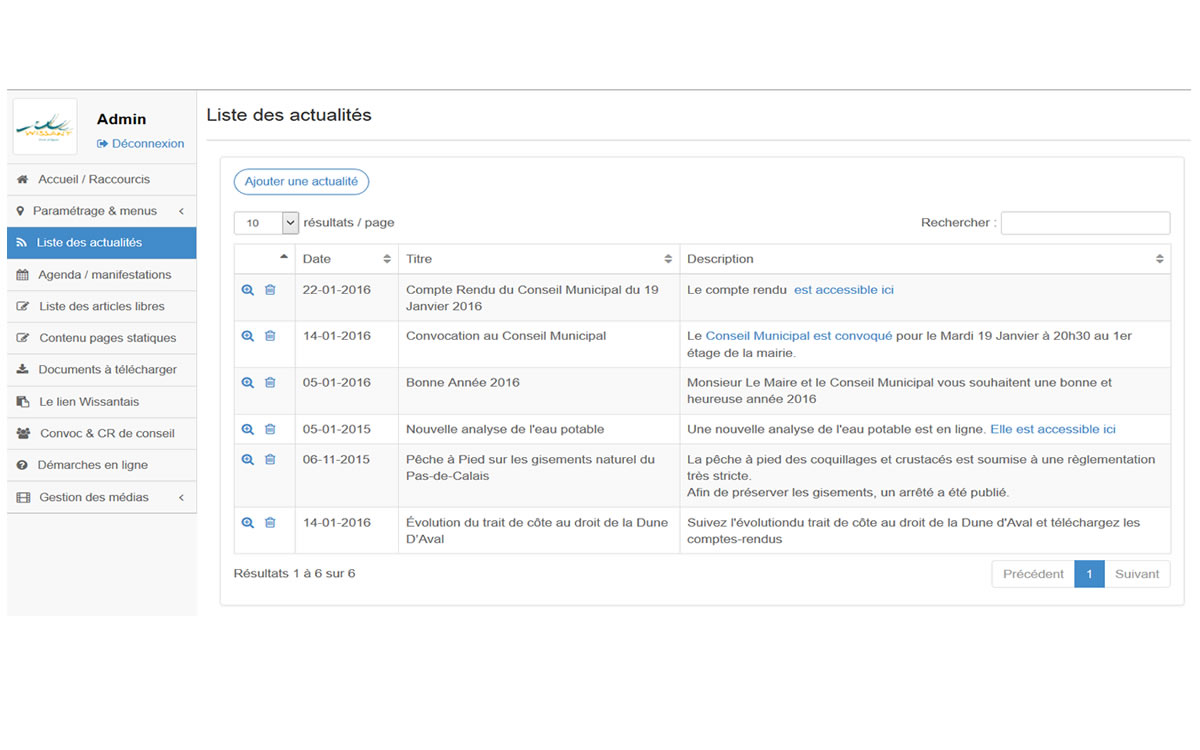Sort the table by Titre column
This screenshot has width=1200, height=750.
coord(539,259)
